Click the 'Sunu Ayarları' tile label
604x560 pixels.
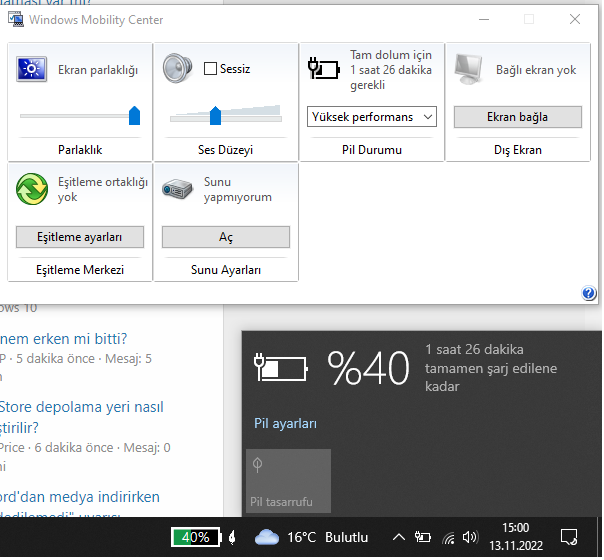point(226,270)
